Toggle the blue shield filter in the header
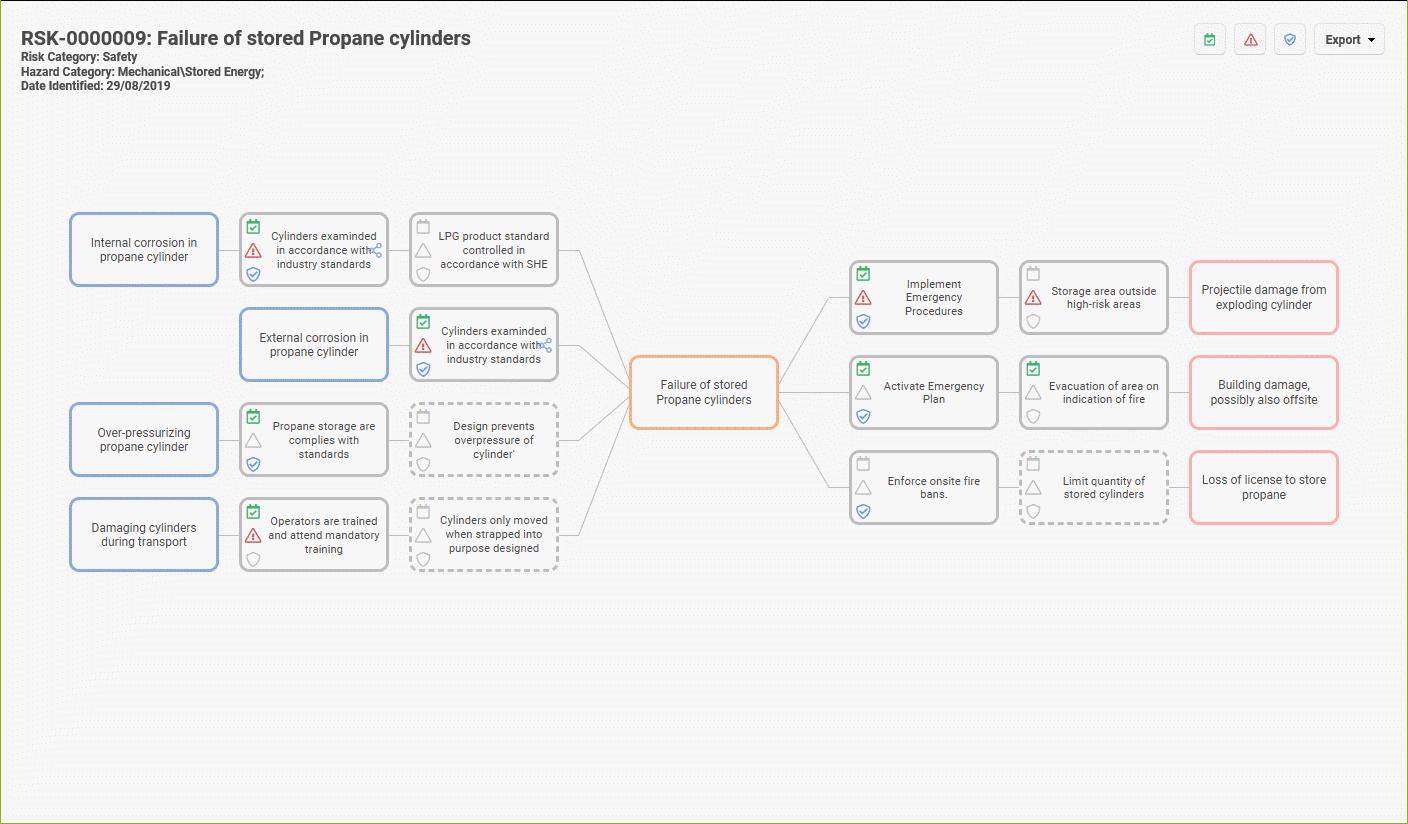This screenshot has width=1408, height=824. tap(1290, 40)
